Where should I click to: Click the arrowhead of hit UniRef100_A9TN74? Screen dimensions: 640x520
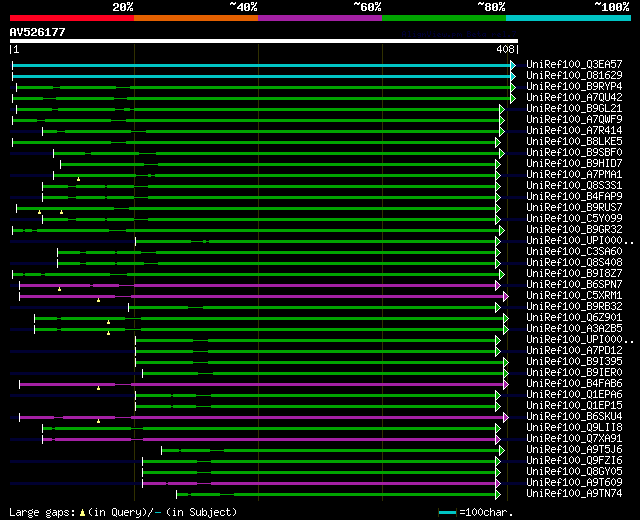pos(502,494)
